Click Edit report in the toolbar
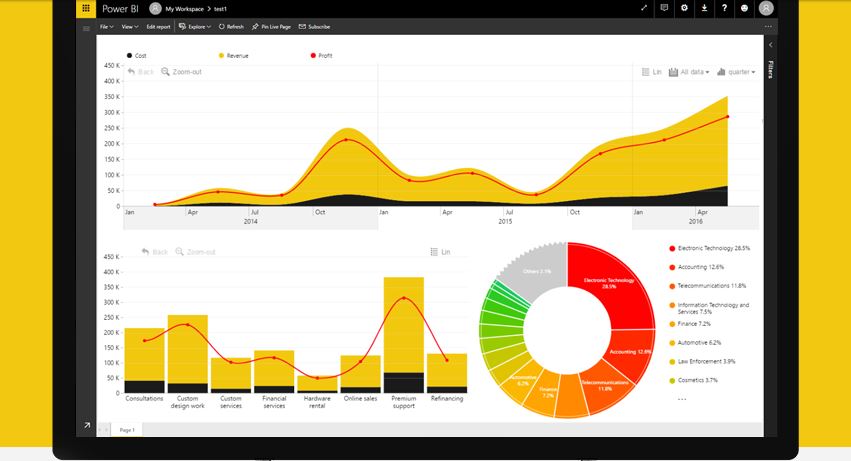Viewport: 851px width, 461px height. [158, 27]
